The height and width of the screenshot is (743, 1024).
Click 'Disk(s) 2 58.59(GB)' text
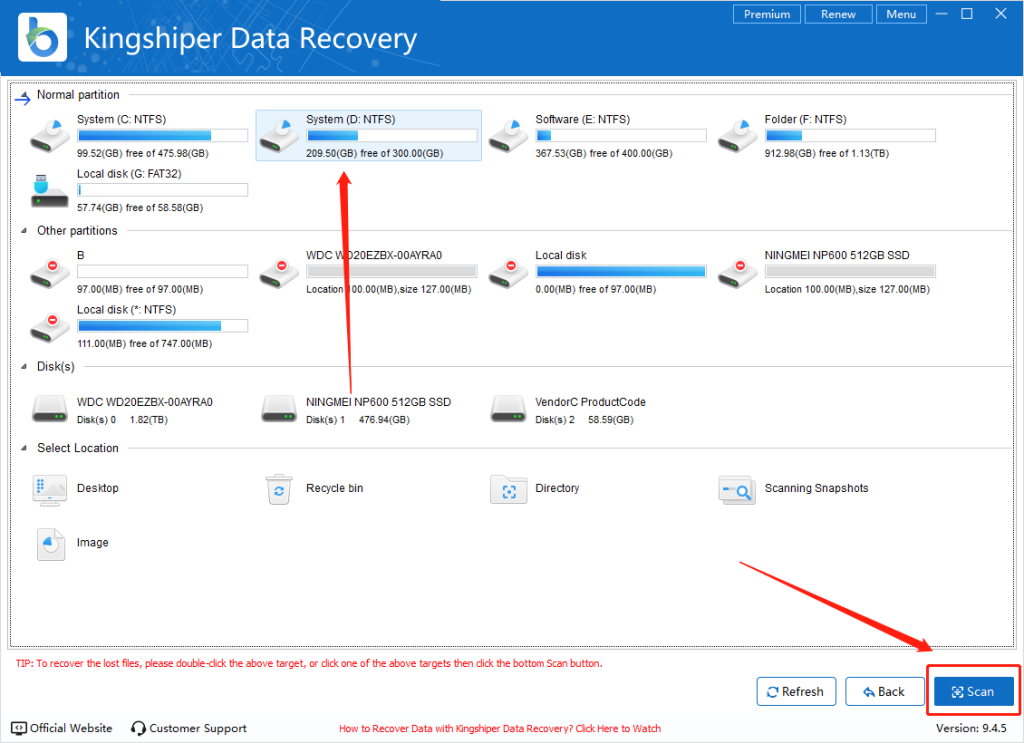pyautogui.click(x=584, y=420)
